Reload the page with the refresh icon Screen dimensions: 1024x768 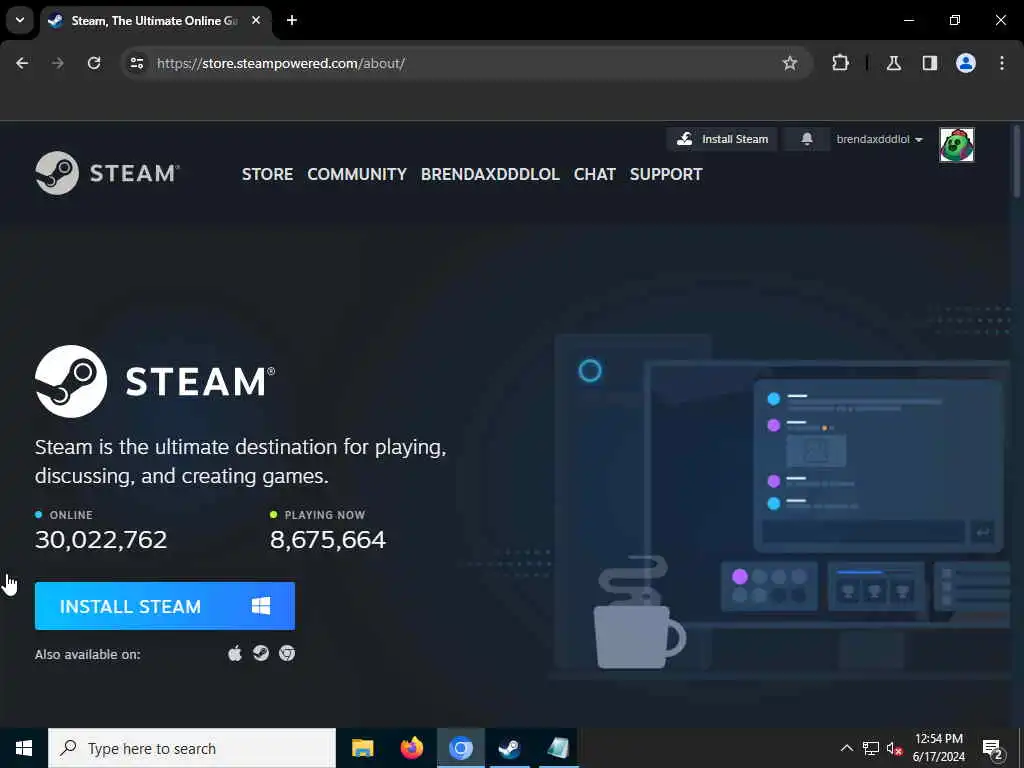(94, 63)
